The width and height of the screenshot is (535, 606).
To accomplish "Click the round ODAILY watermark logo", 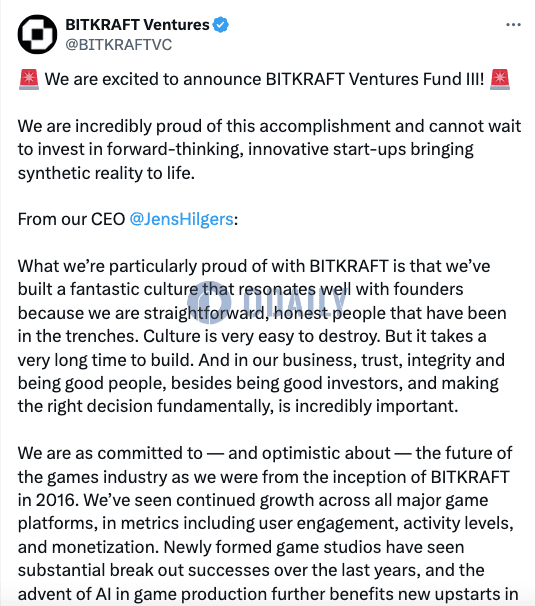I will pyautogui.click(x=209, y=303).
